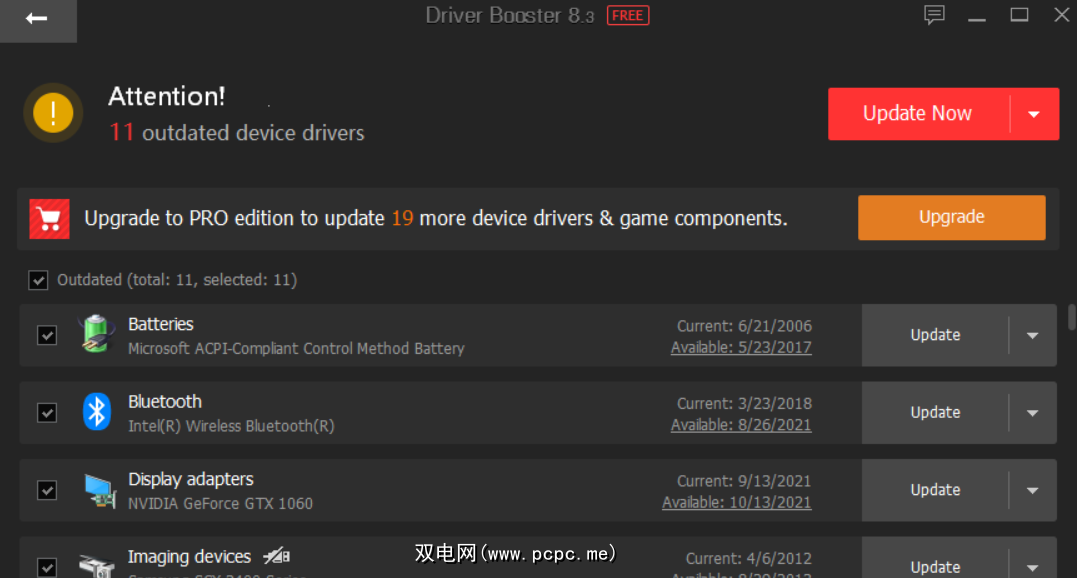This screenshot has height=578, width=1077.
Task: Expand the Bluetooth Update dropdown arrow
Action: tap(1032, 413)
